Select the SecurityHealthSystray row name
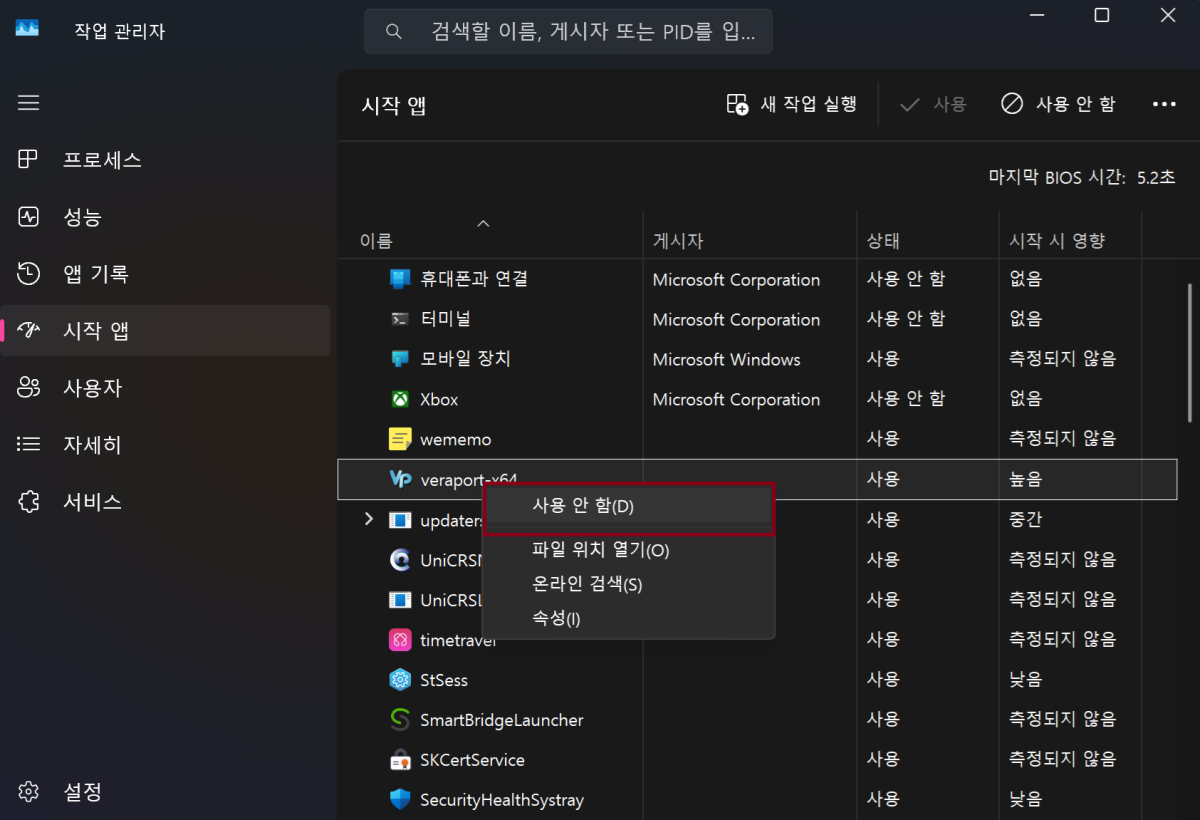This screenshot has width=1200, height=820. [x=501, y=800]
